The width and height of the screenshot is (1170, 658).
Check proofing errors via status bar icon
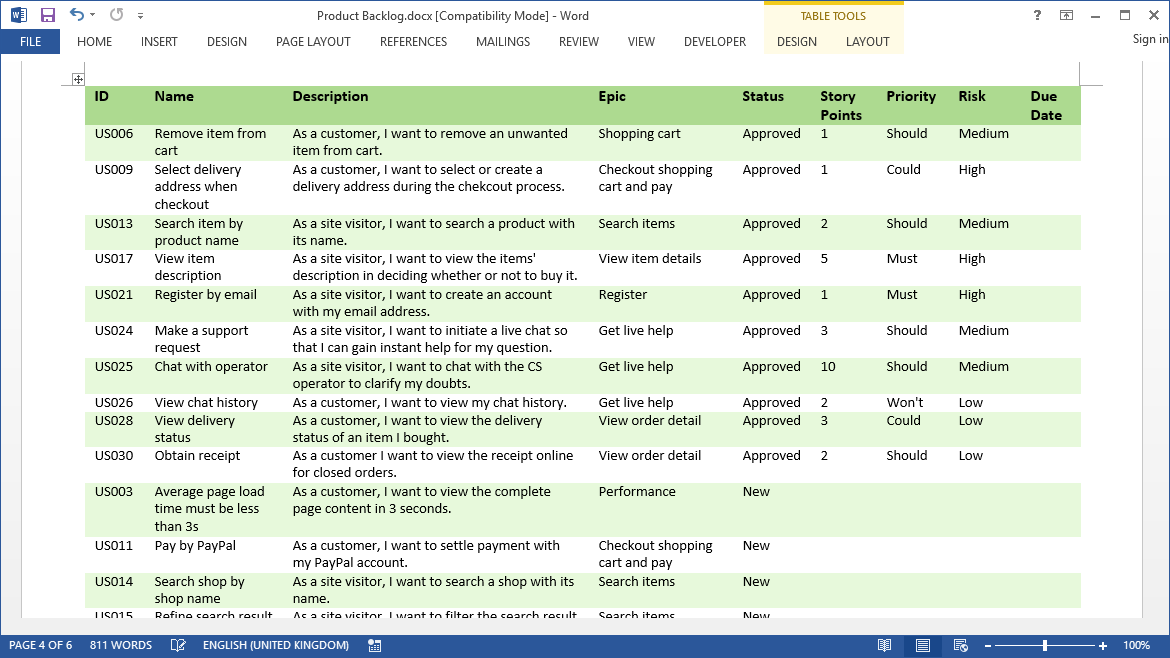tap(178, 645)
